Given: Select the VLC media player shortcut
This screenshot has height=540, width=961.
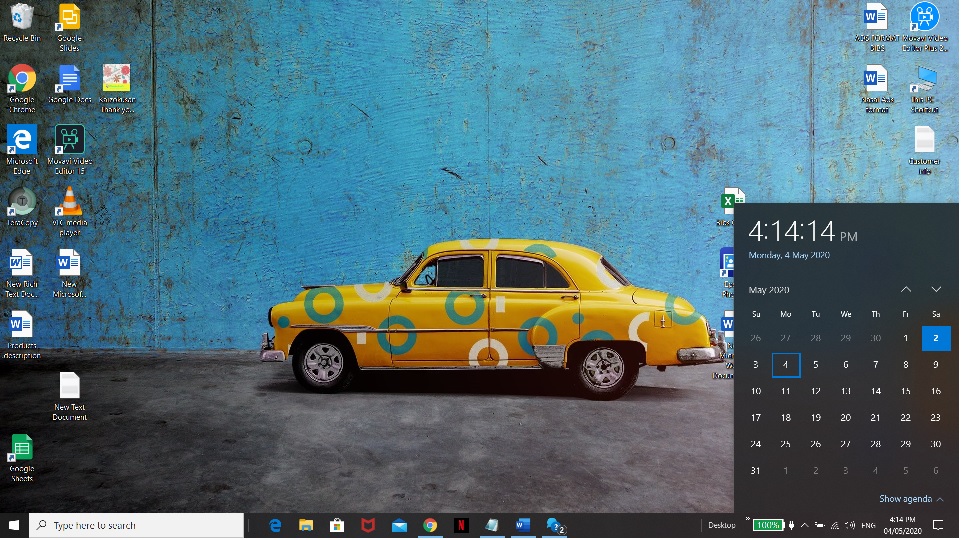Looking at the screenshot, I should coord(69,211).
